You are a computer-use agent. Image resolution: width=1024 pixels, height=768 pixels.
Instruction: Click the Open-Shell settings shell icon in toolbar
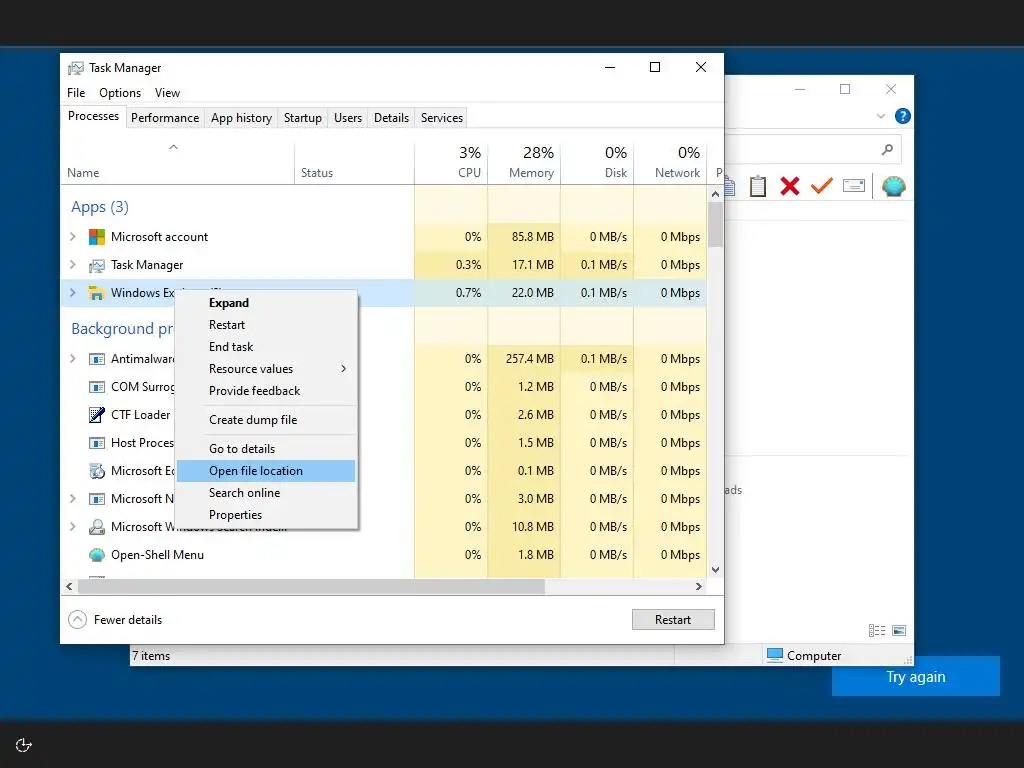pos(893,186)
